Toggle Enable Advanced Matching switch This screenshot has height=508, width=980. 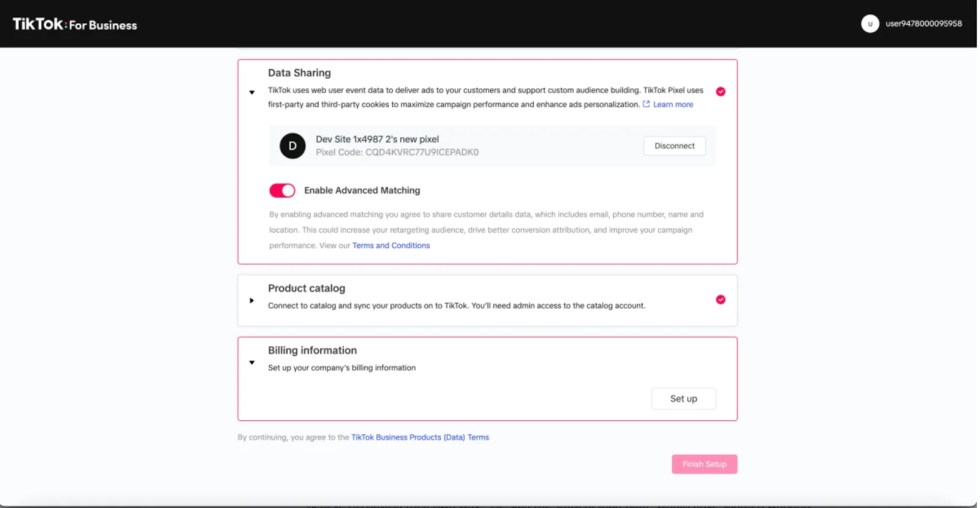coord(282,190)
